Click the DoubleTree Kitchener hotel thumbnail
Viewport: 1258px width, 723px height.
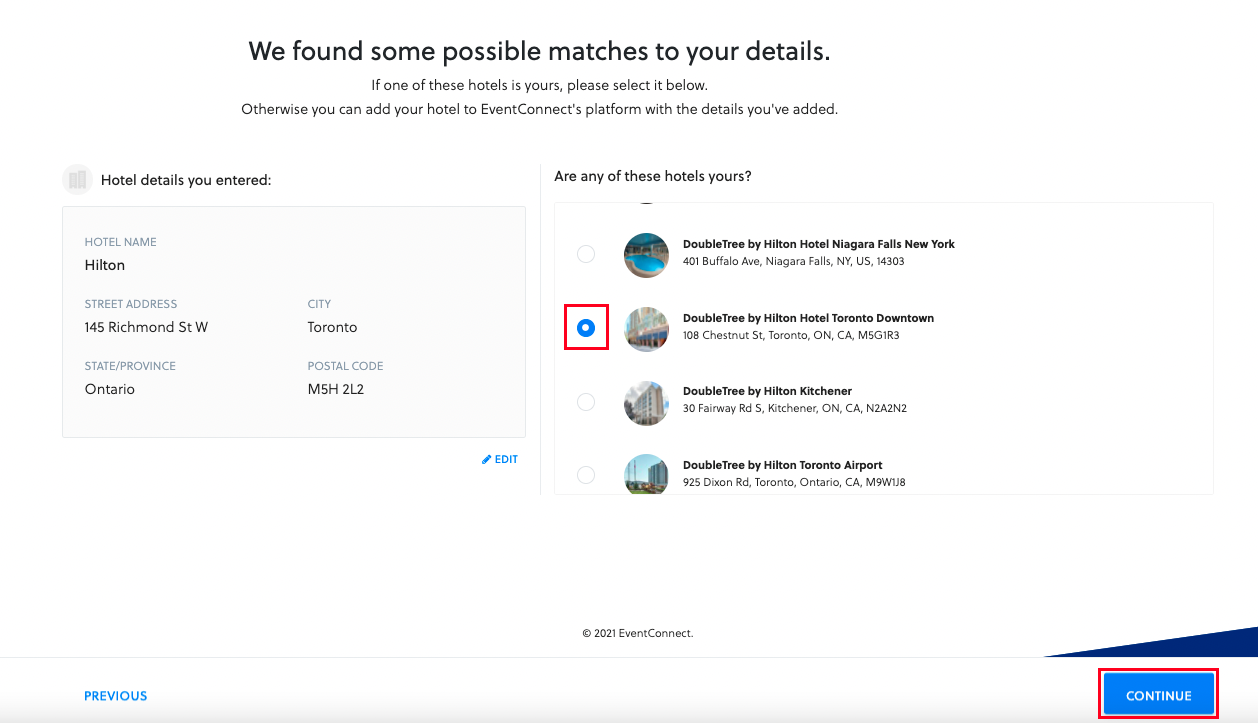click(645, 401)
